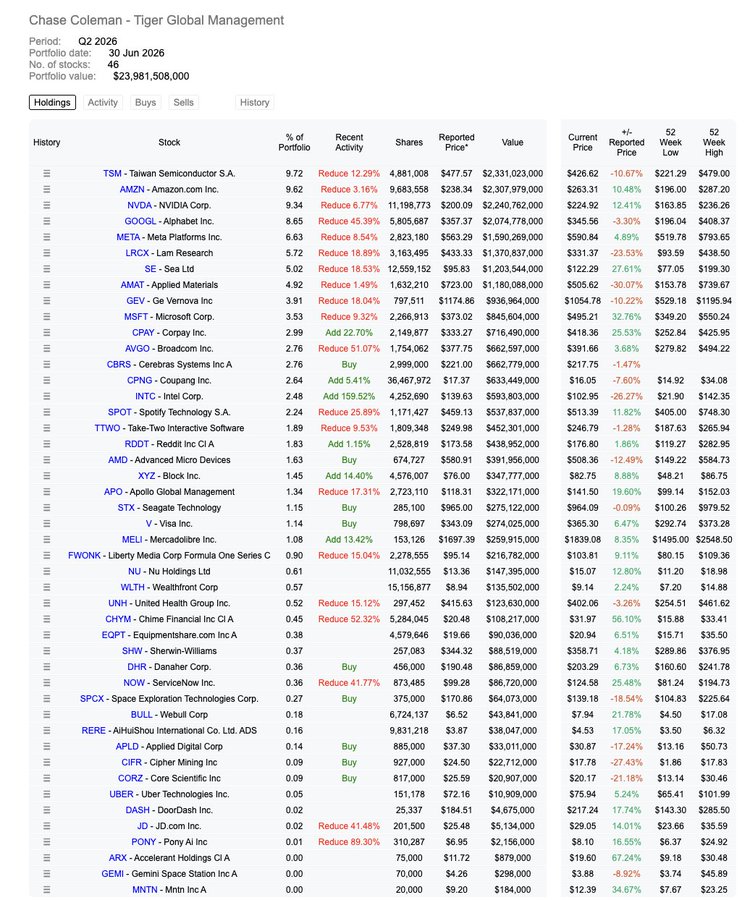Open history icon for APO row

tap(46, 492)
